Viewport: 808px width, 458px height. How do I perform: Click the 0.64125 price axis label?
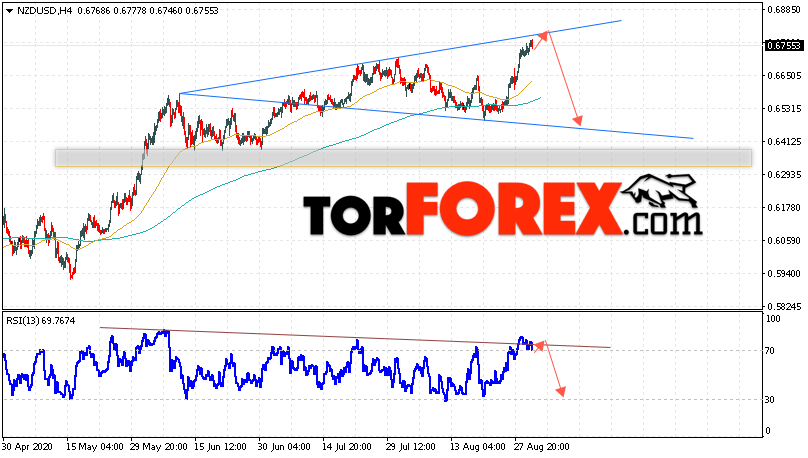[x=784, y=142]
